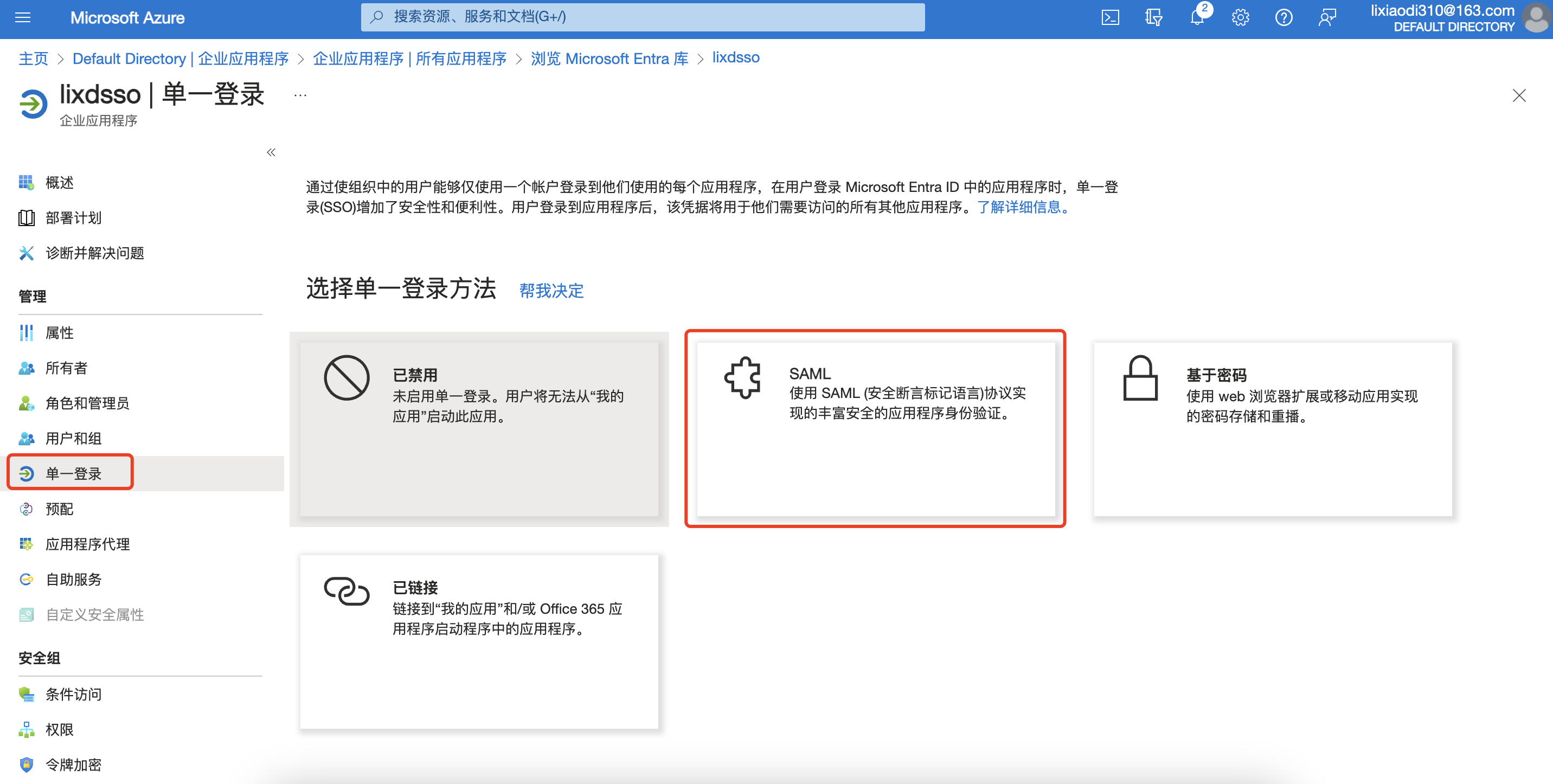Viewport: 1553px width, 784px height.
Task: Click the lixdsso application logo icon
Action: coord(33,104)
